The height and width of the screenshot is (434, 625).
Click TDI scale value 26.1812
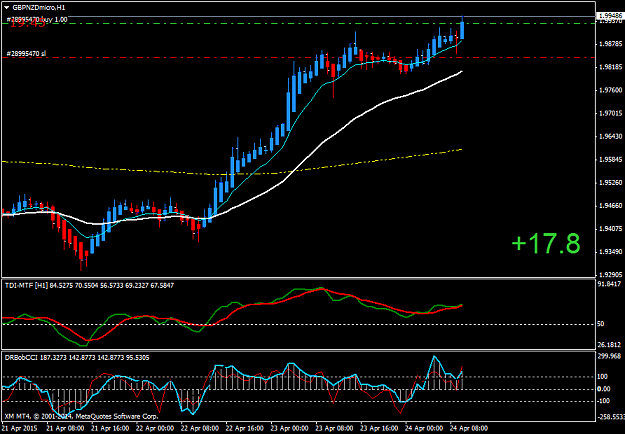[x=609, y=345]
